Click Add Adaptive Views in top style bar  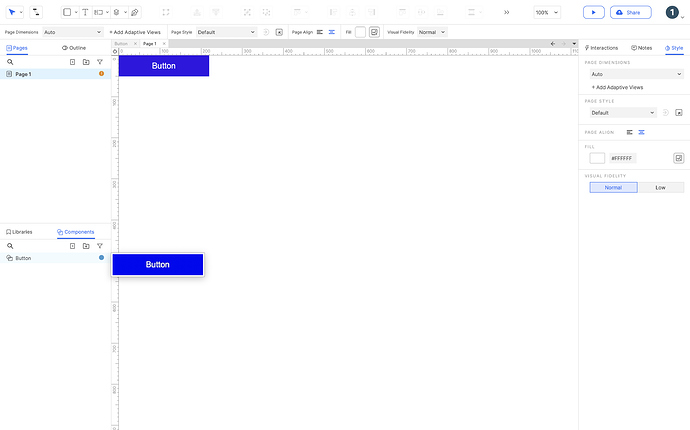pos(135,32)
